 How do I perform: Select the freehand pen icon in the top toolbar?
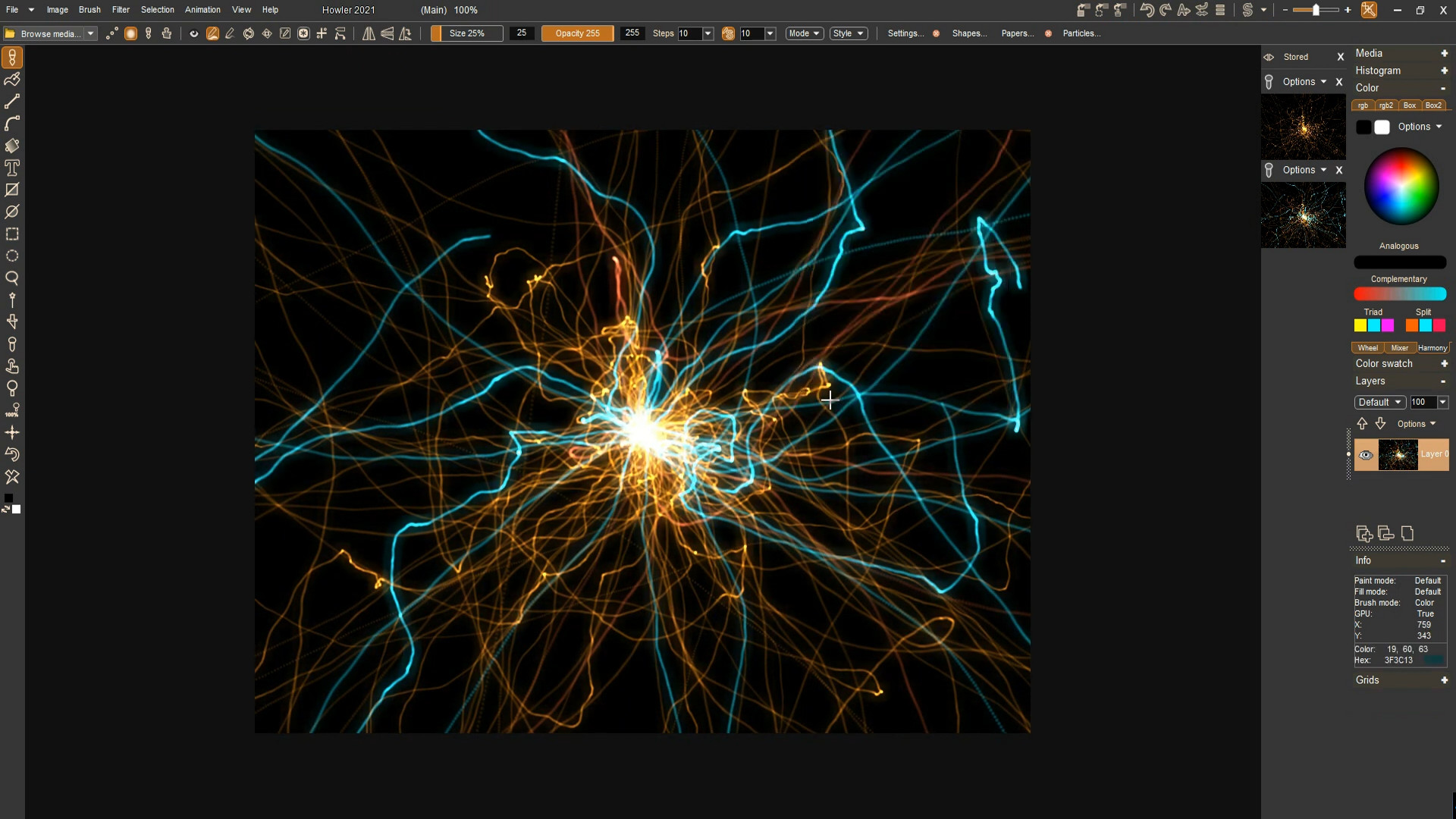tap(230, 33)
